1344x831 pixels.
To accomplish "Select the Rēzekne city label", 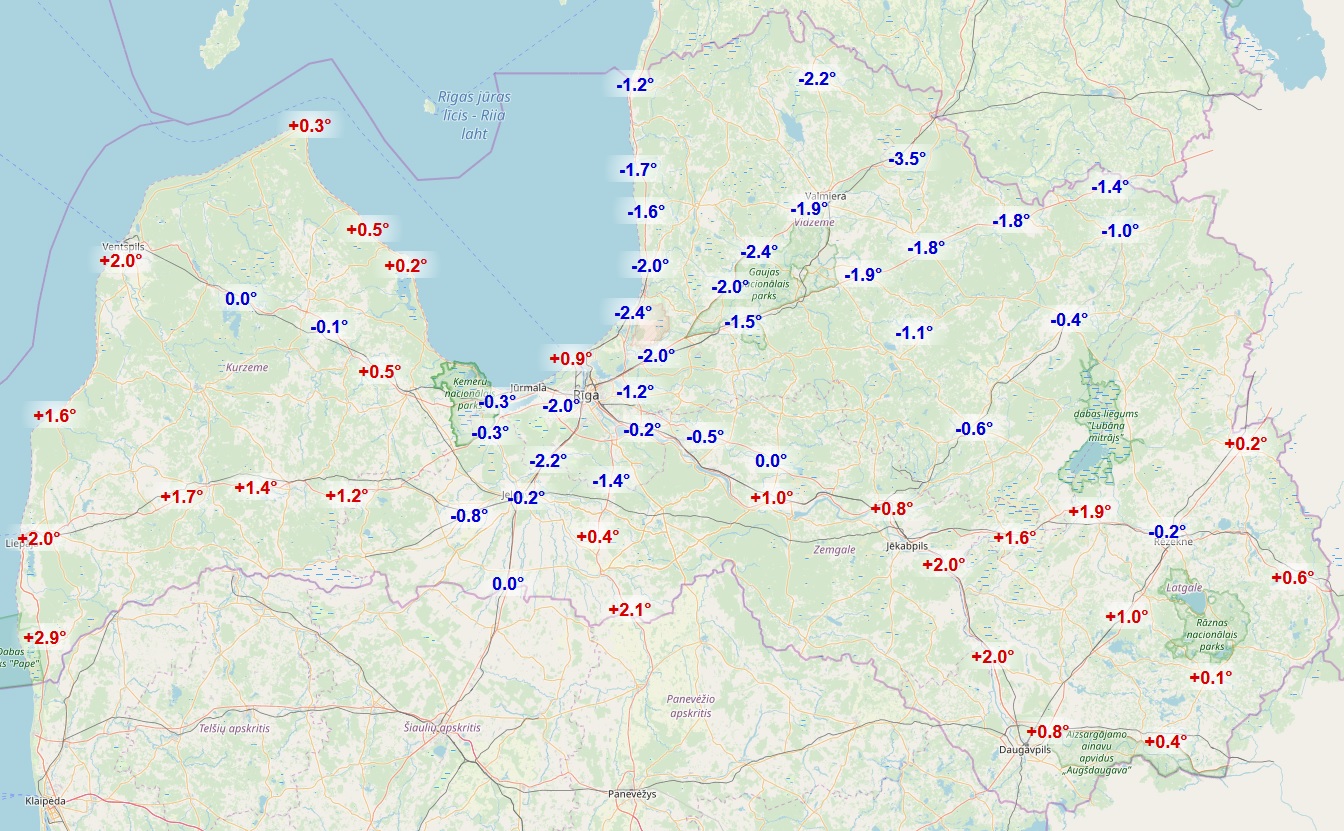I will 1172,542.
